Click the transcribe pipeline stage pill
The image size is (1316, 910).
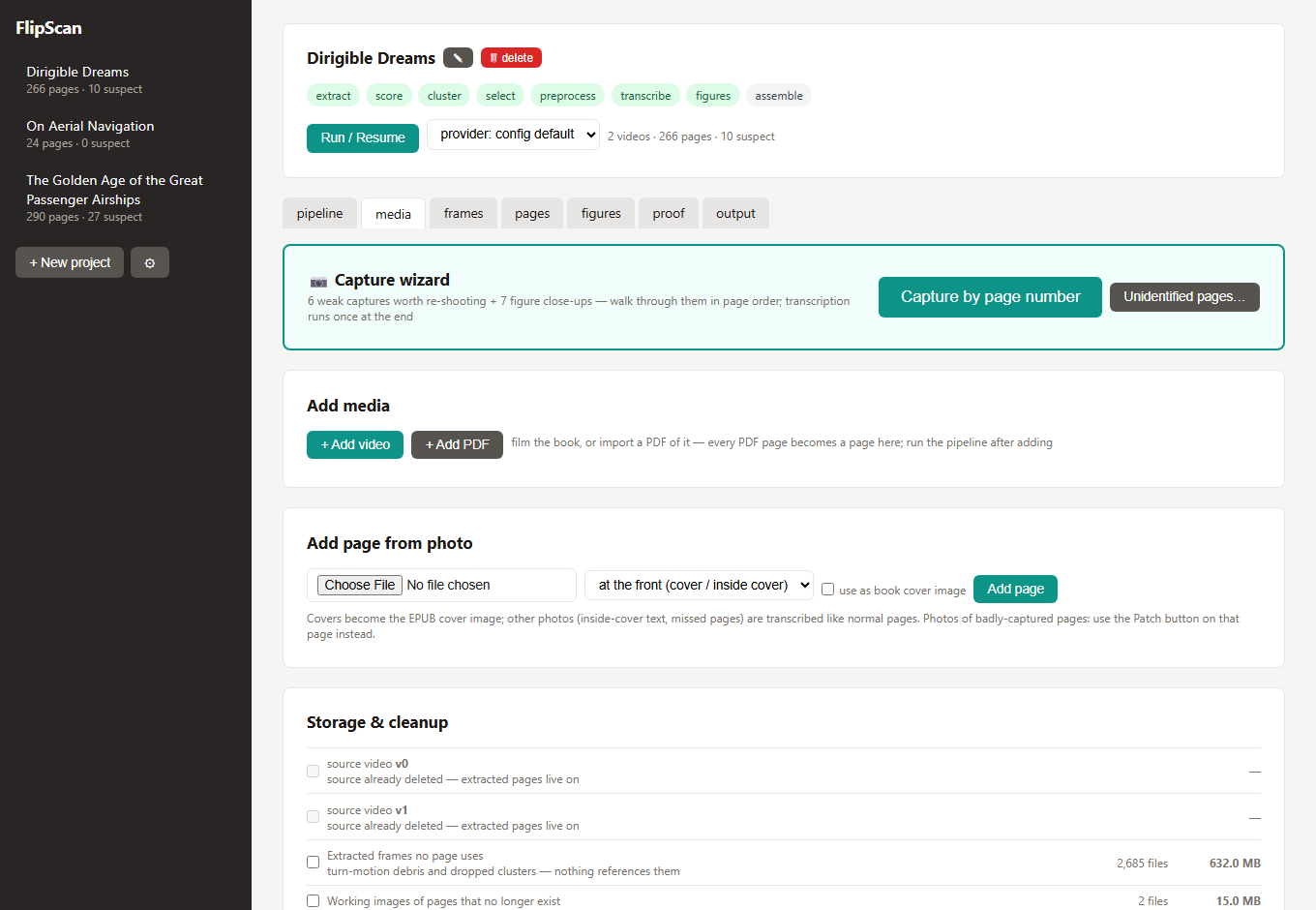(645, 95)
